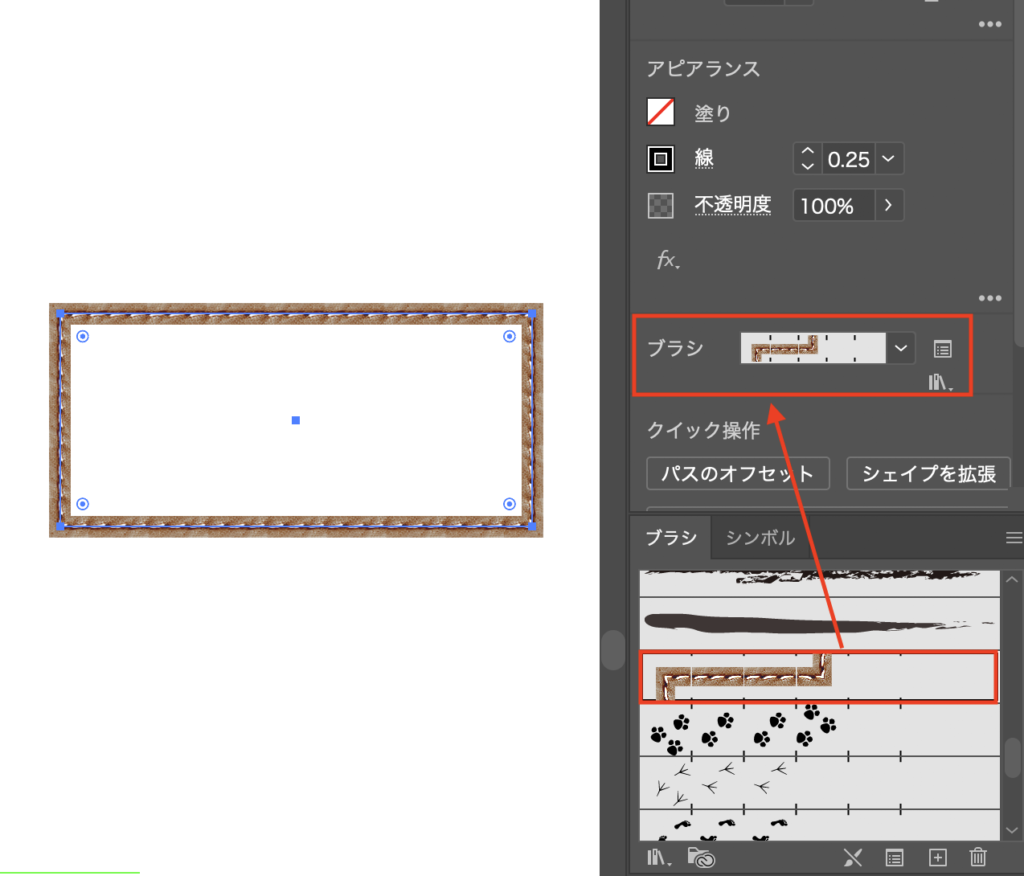Select the bird tracks scatter brush
The height and width of the screenshot is (876, 1024).
pyautogui.click(x=820, y=783)
